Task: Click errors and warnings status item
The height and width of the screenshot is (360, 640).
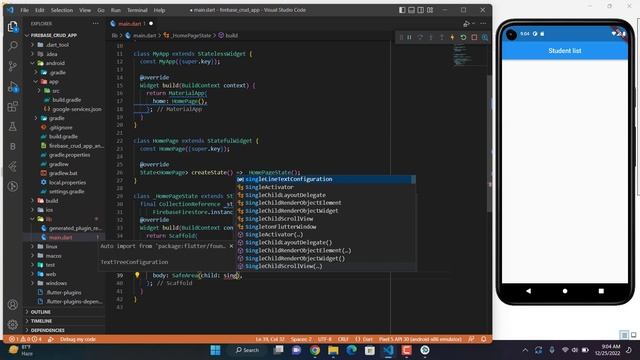Action: (26, 339)
